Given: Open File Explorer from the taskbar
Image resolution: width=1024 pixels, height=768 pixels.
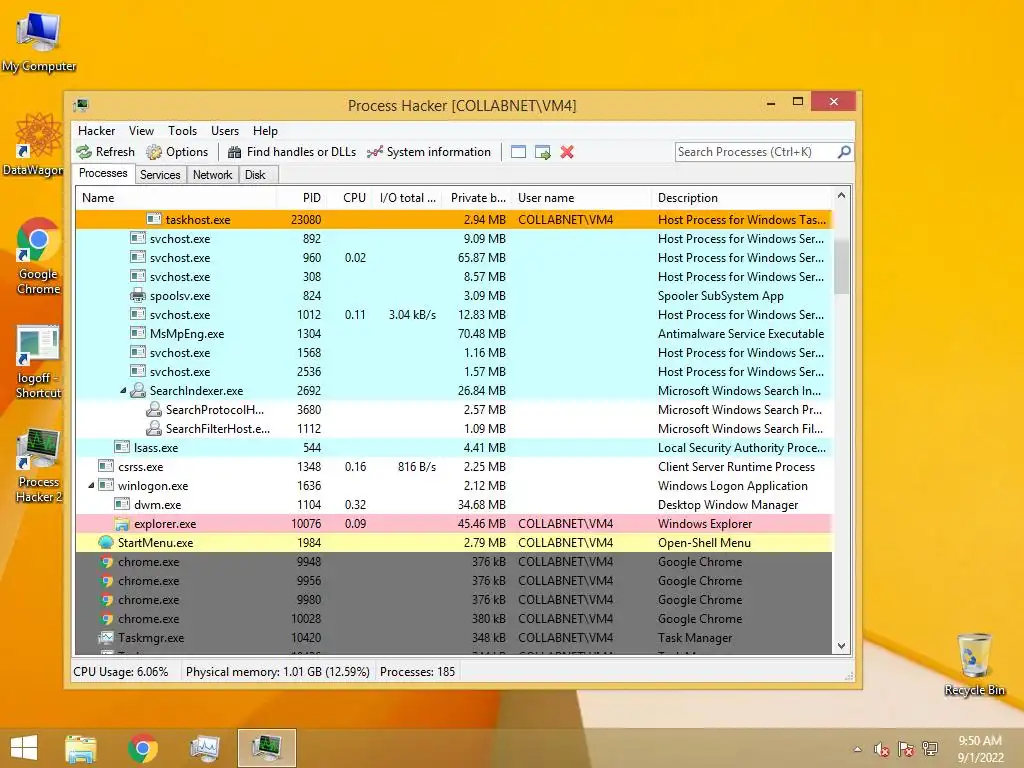Looking at the screenshot, I should 80,748.
